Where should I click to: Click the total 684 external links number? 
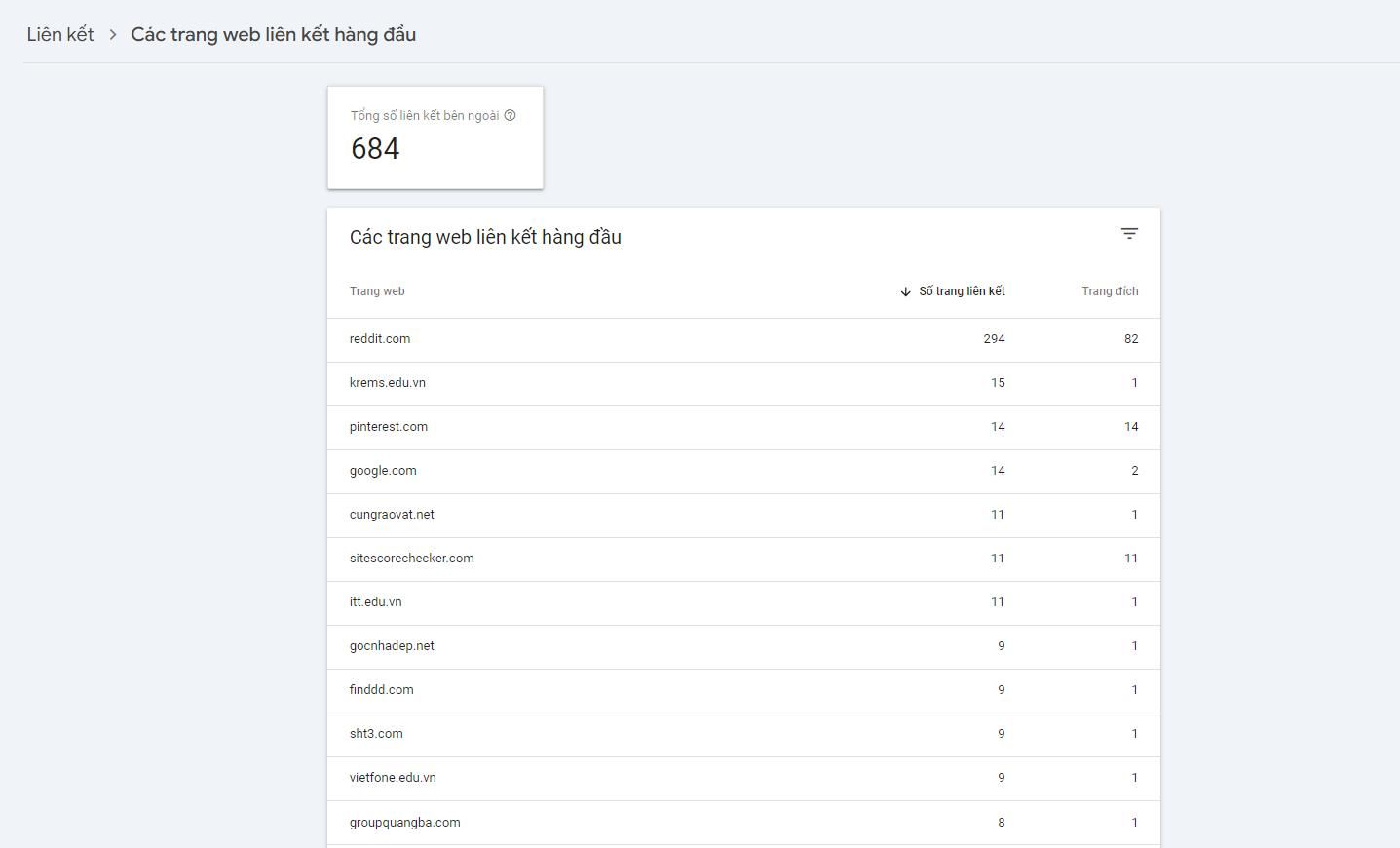pyautogui.click(x=375, y=149)
